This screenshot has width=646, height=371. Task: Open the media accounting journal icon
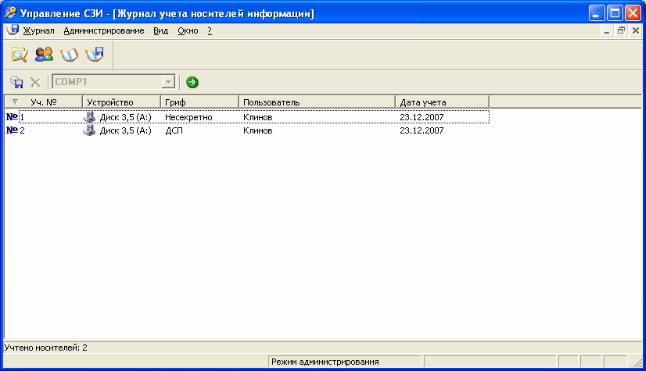pyautogui.click(x=94, y=55)
